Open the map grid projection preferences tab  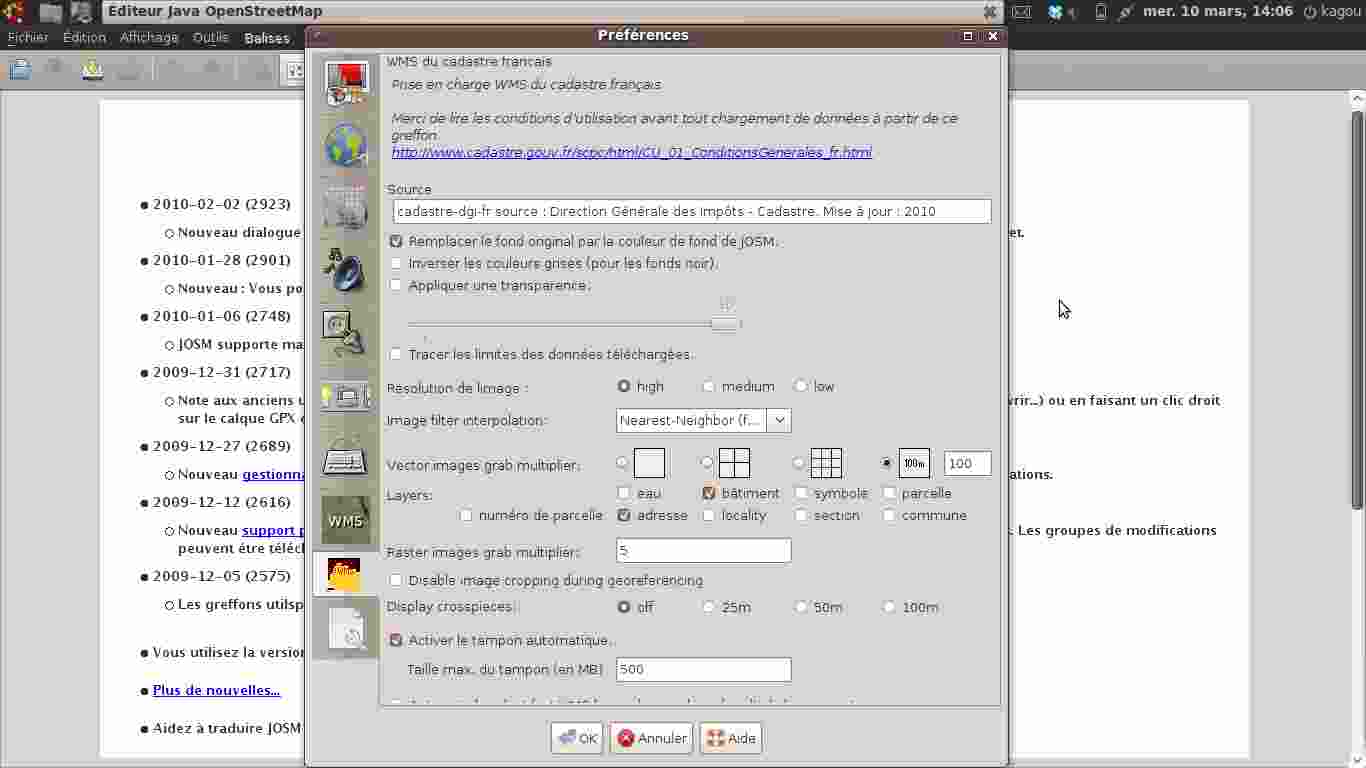[x=346, y=207]
